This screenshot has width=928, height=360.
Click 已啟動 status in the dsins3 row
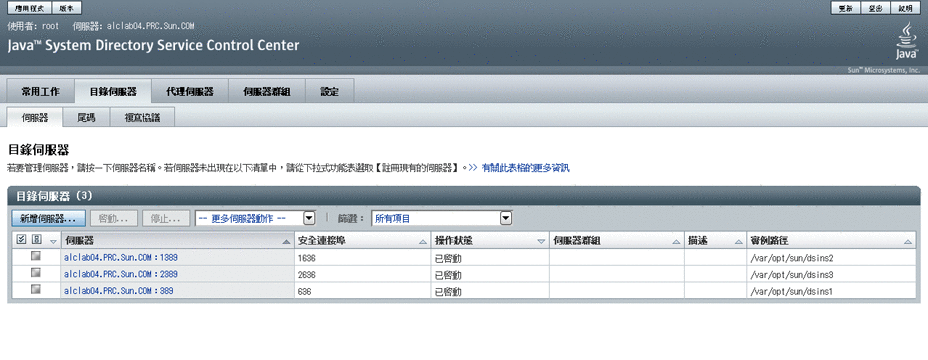point(448,275)
